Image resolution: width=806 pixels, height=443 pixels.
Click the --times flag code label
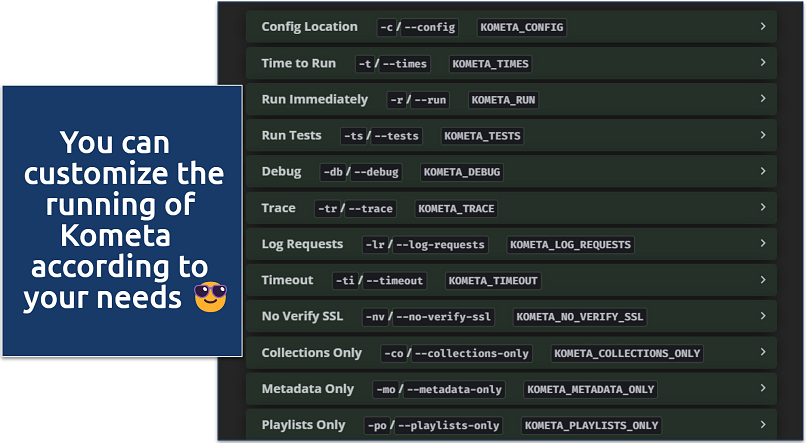404,64
